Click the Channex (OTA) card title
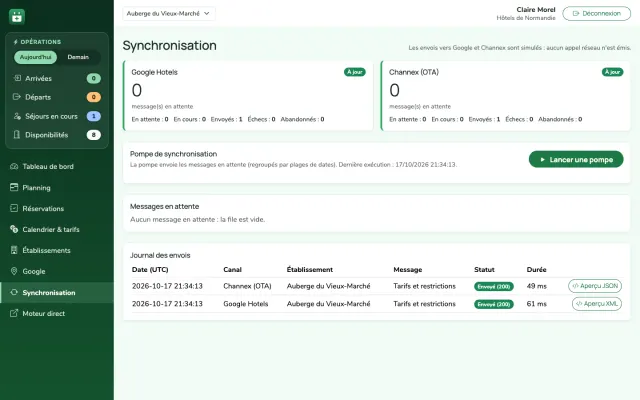The height and width of the screenshot is (400, 640). [413, 72]
